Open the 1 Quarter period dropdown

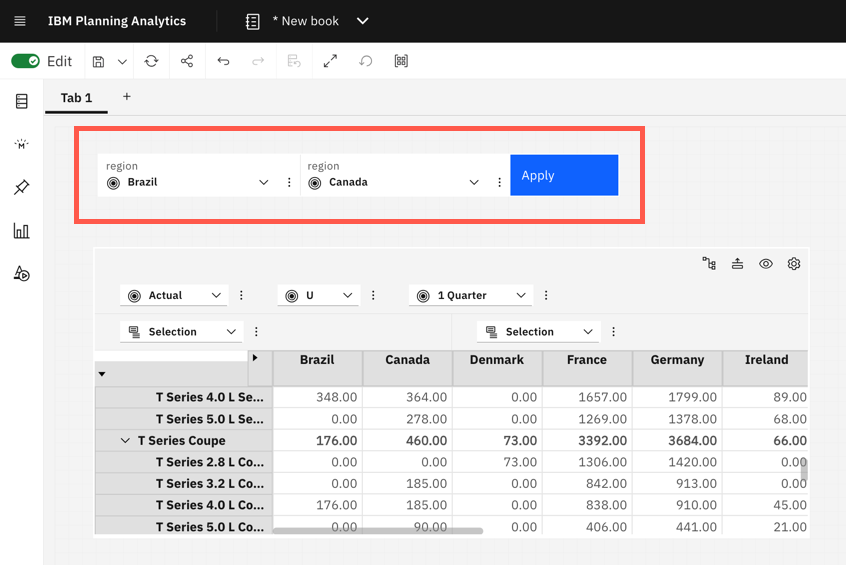pyautogui.click(x=470, y=295)
